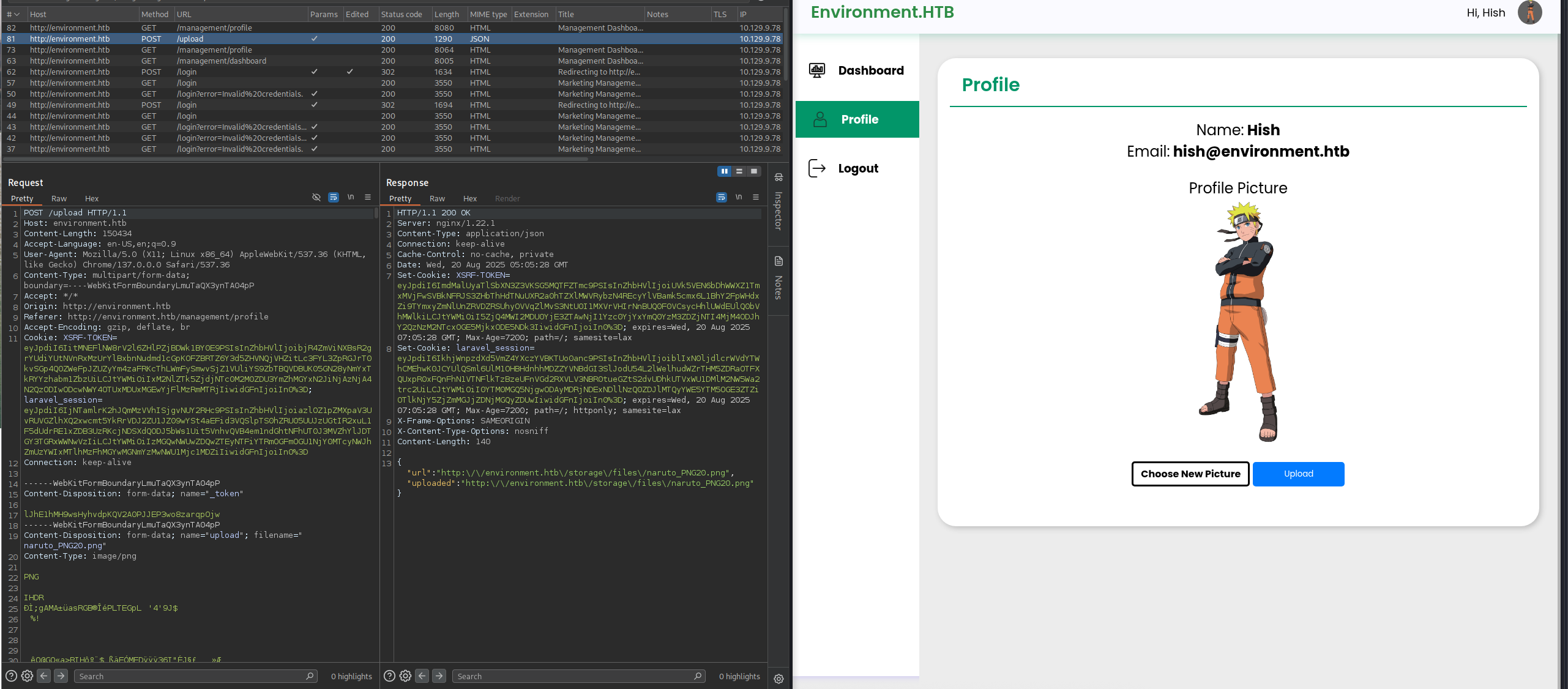Select history row 82 GET /management/profile
The width and height of the screenshot is (1568, 689).
tap(392, 28)
